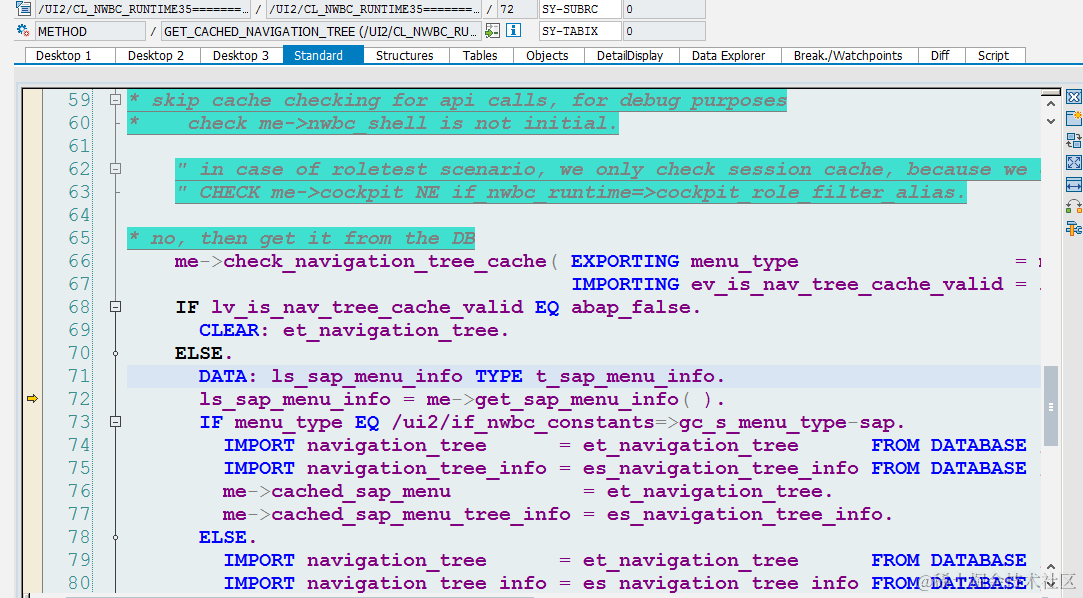Collapse the IF block at line 68
Image resolution: width=1083 pixels, height=598 pixels.
pyautogui.click(x=115, y=307)
